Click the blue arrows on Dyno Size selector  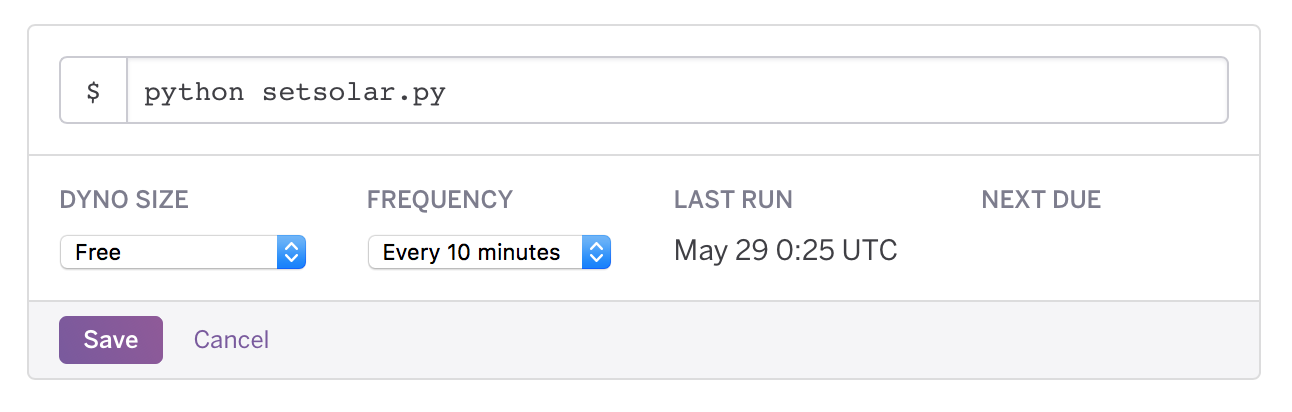point(290,253)
